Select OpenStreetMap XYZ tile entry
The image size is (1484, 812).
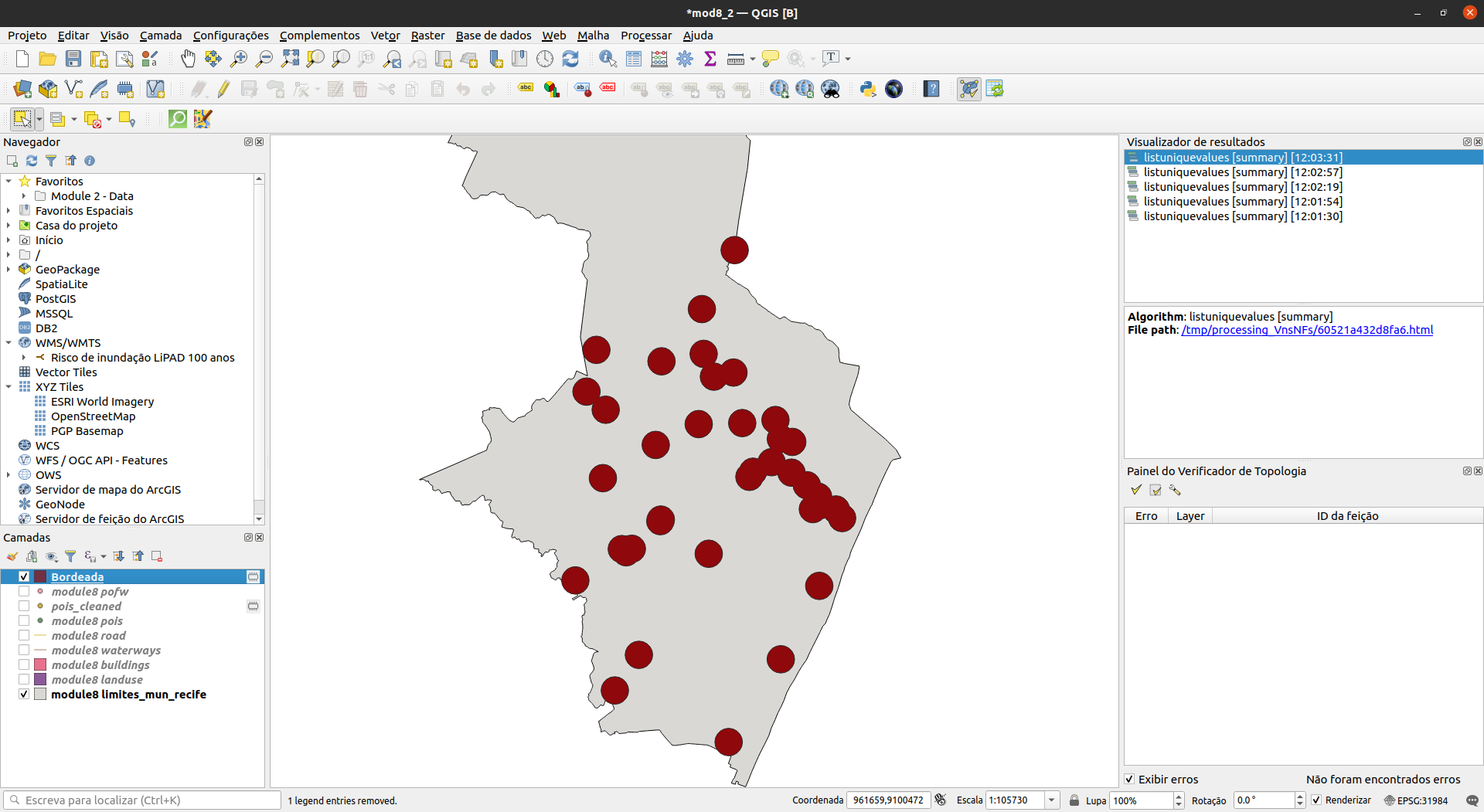click(93, 416)
